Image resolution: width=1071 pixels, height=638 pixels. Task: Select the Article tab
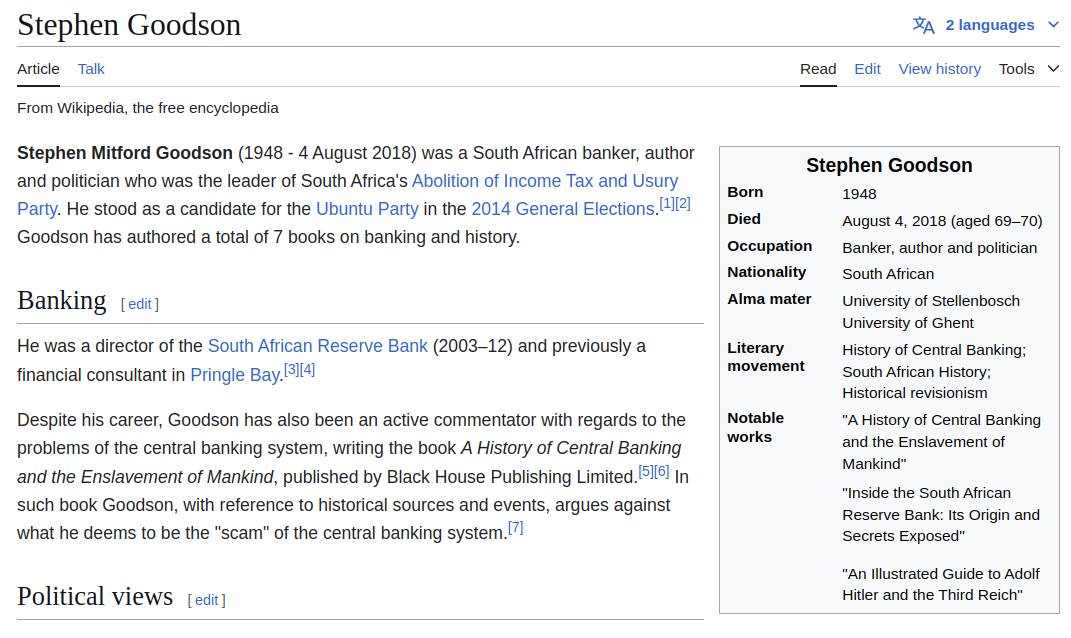click(x=38, y=68)
